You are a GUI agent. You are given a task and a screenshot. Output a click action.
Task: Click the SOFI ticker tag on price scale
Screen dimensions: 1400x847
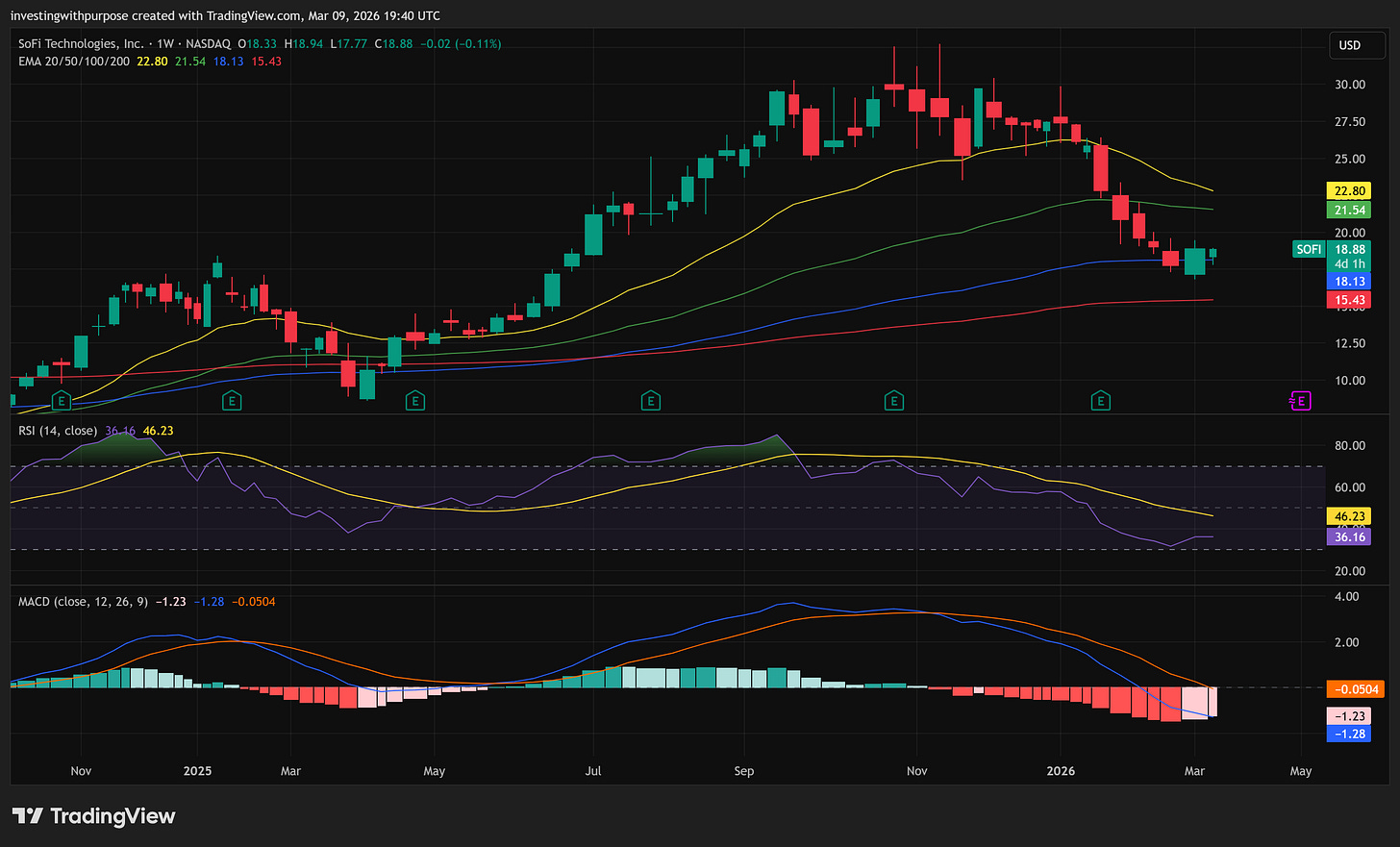pyautogui.click(x=1309, y=249)
